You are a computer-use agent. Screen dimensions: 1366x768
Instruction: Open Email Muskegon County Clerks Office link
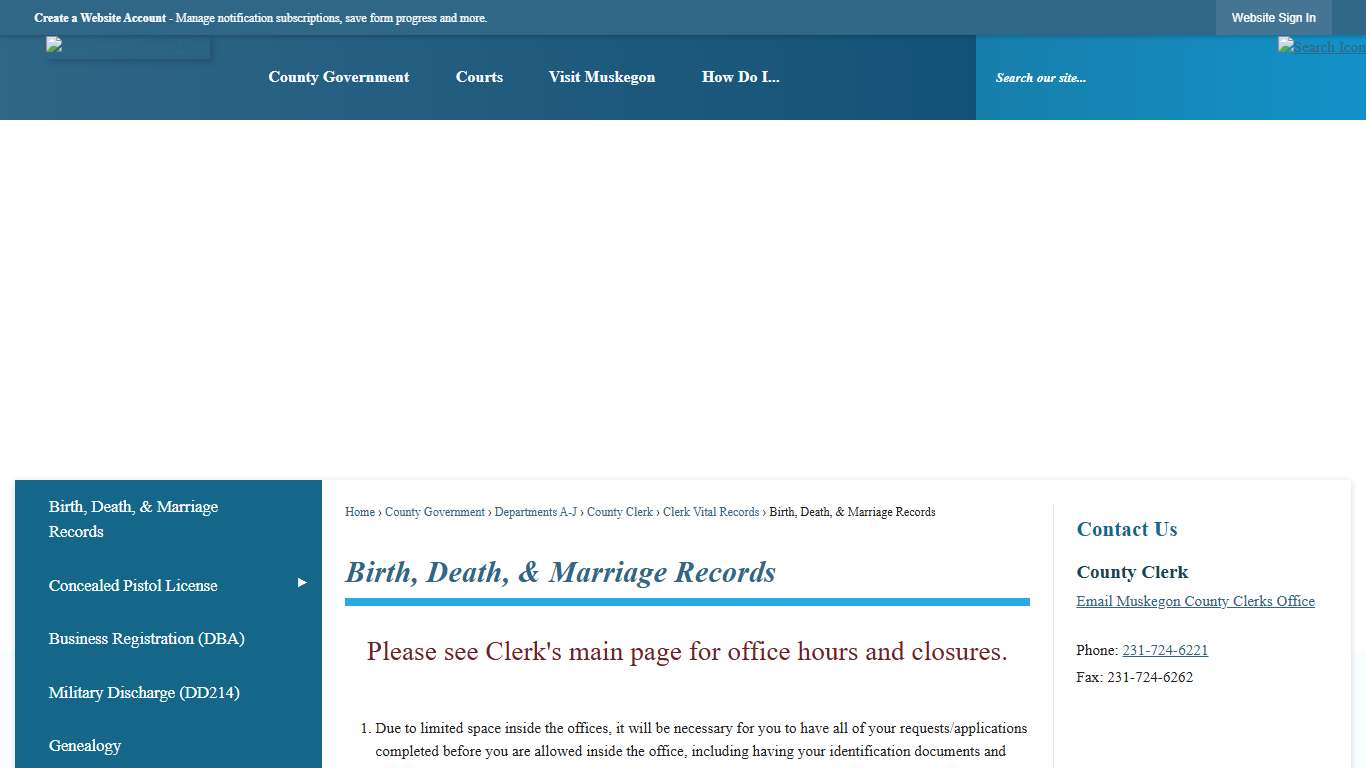point(1195,600)
